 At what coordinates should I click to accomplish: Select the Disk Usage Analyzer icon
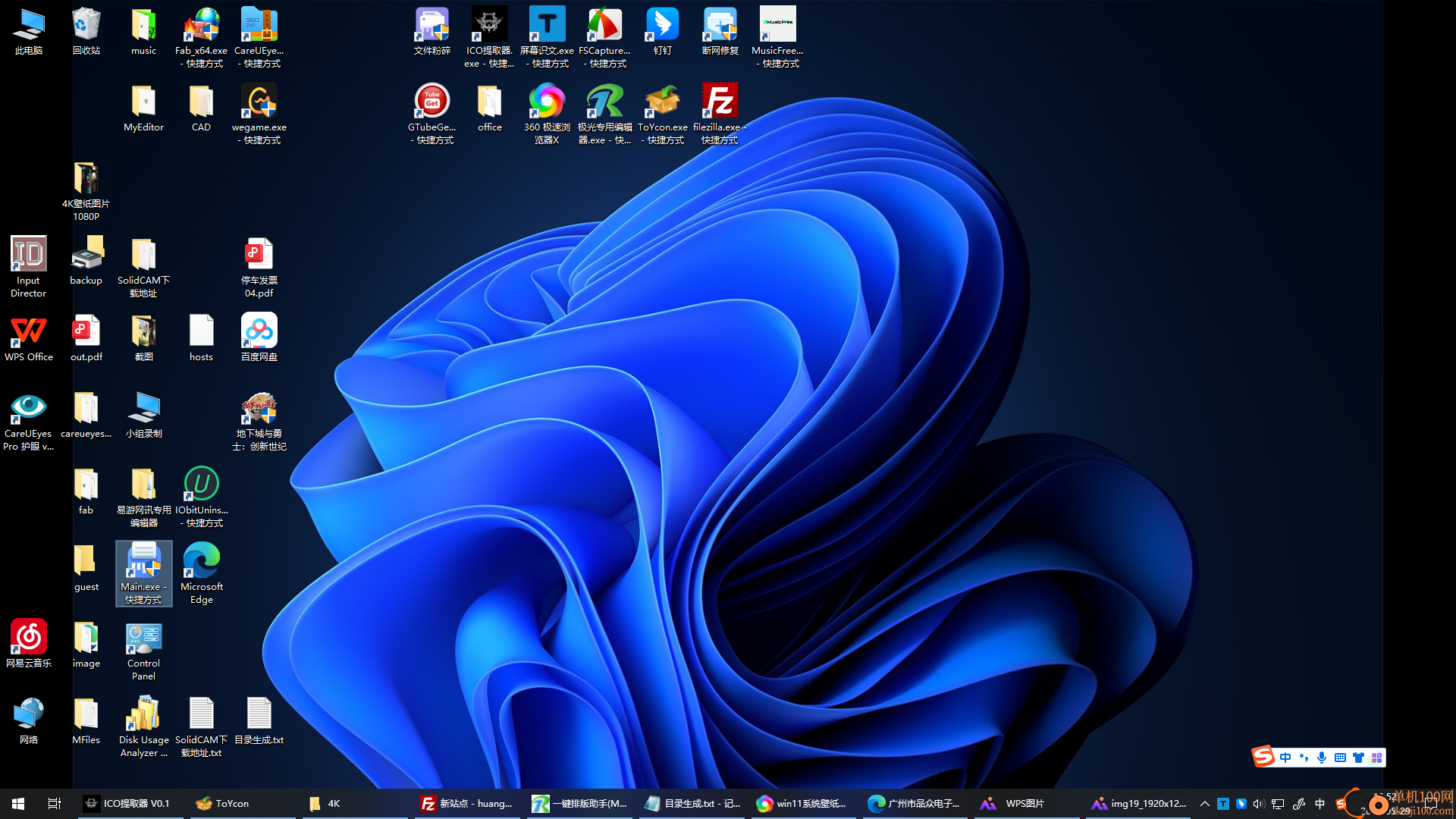143,726
